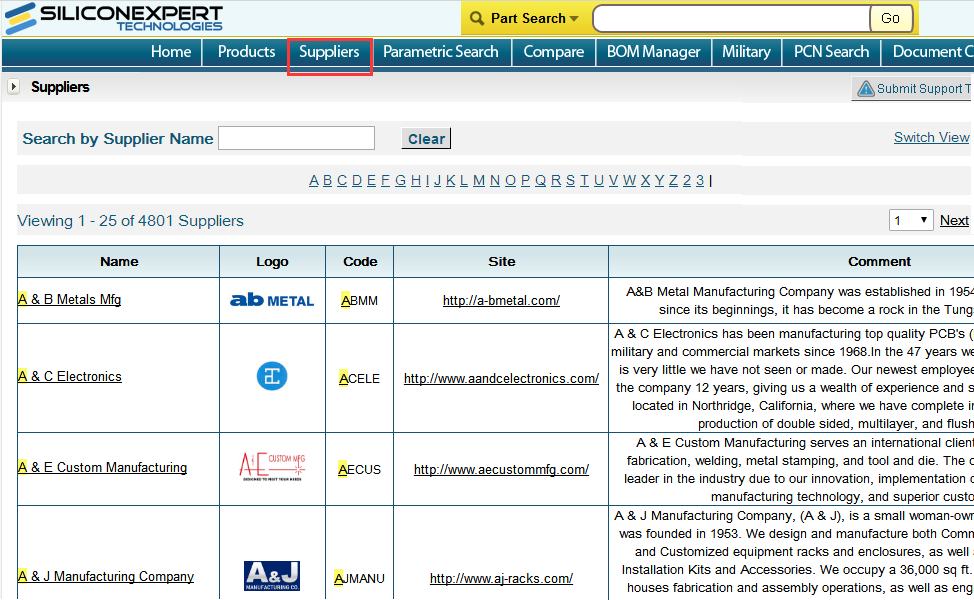Click the AJMANU code cell
Screen dimensions: 974x600
point(360,578)
